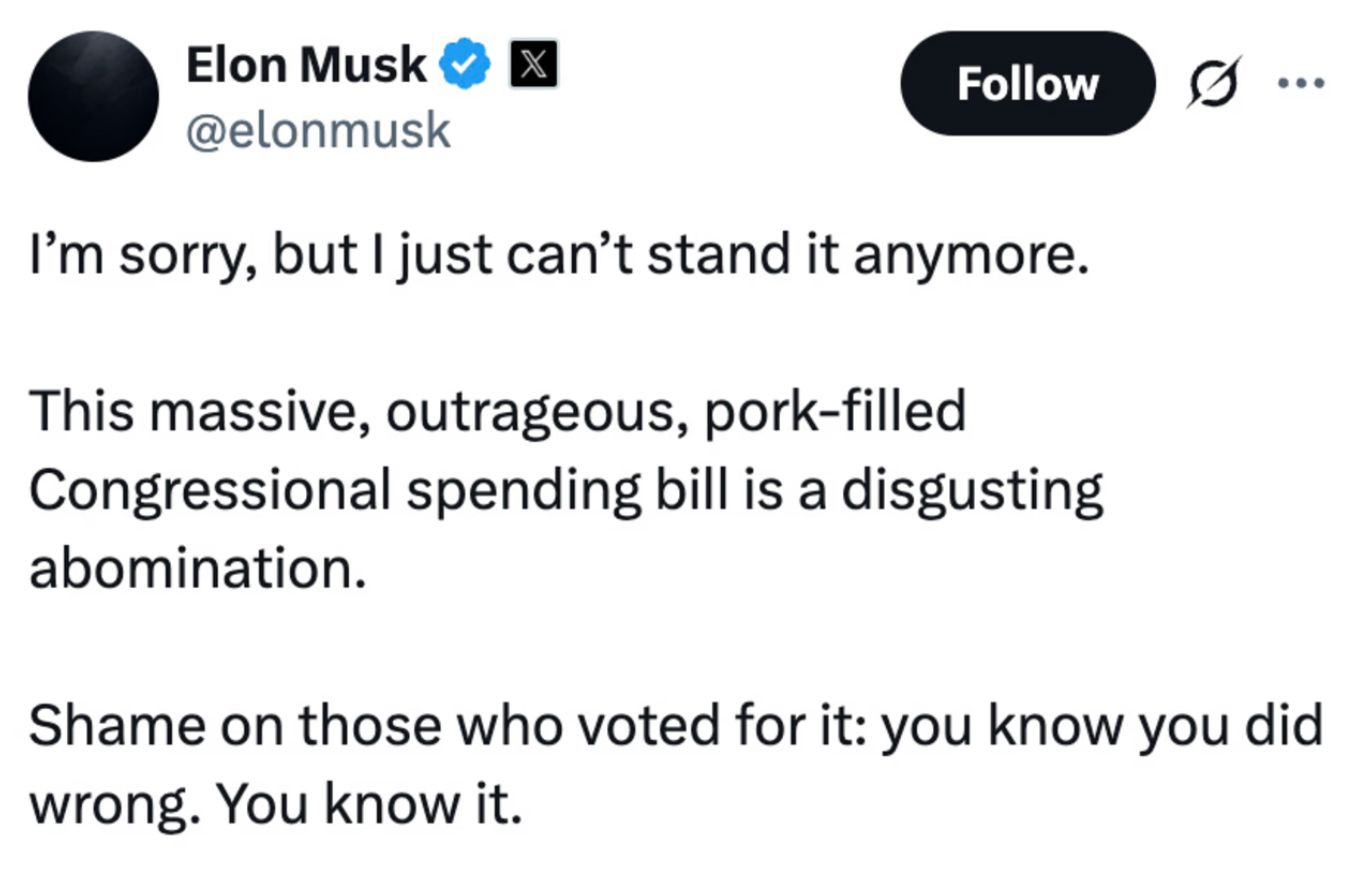Select Elon Musk's profile avatar
The image size is (1361, 869).
(x=91, y=95)
